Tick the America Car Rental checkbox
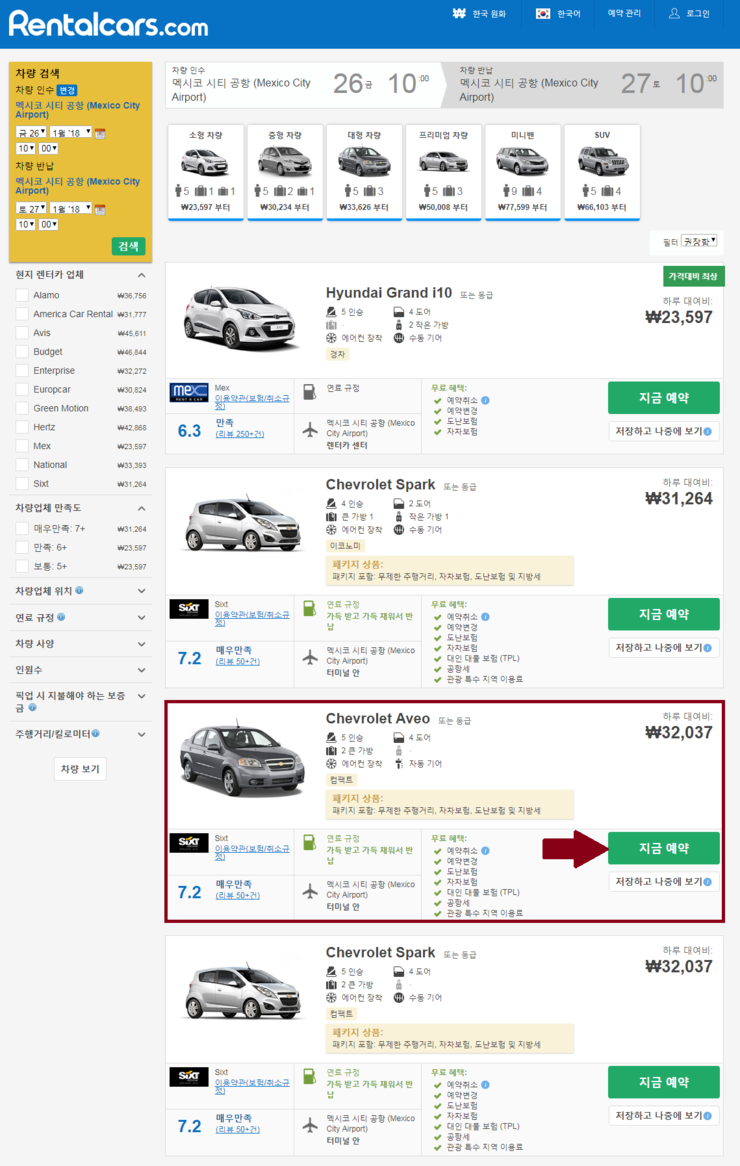The height and width of the screenshot is (1166, 740). 22,314
